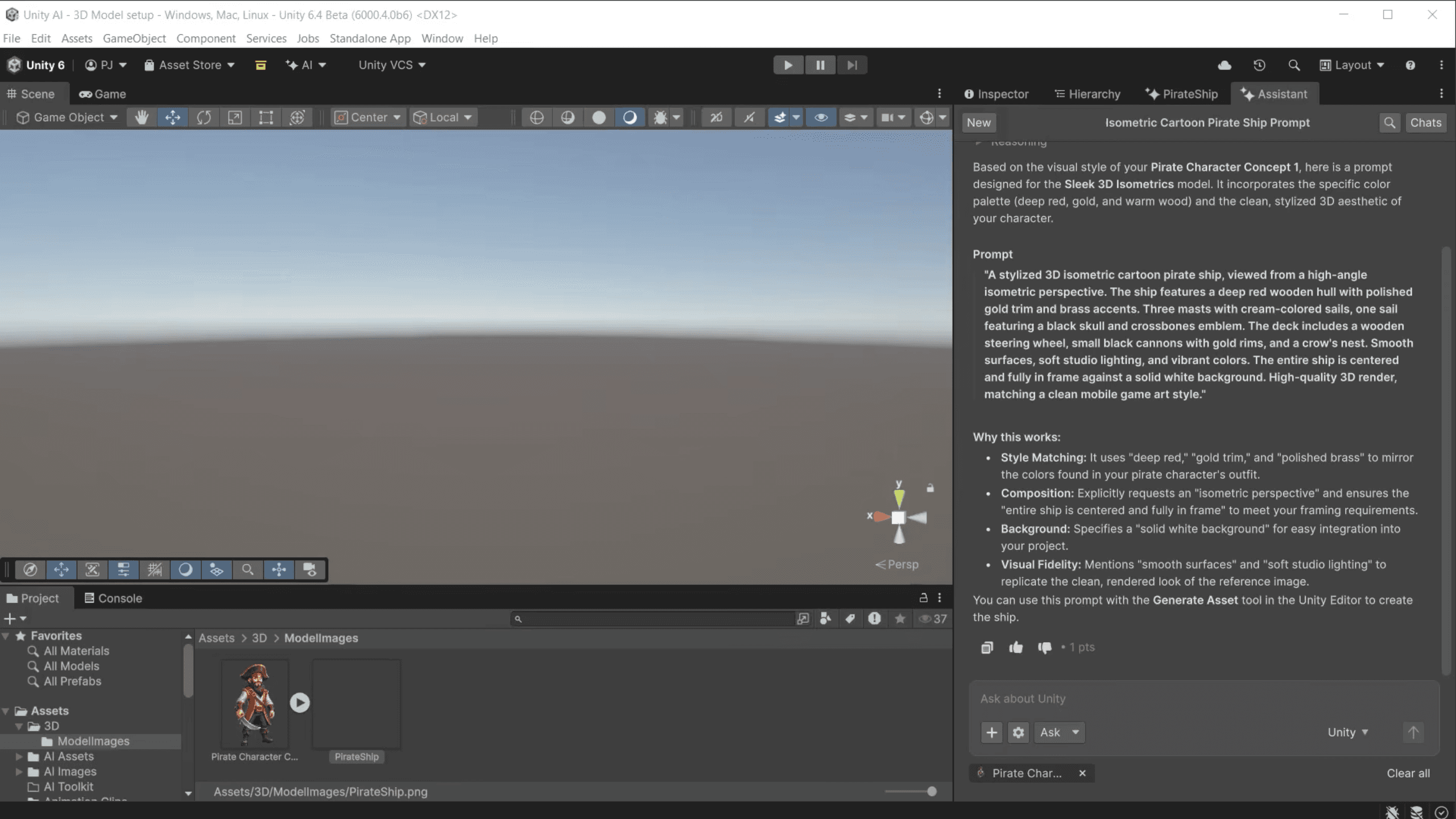
Task: Open the Window menu
Action: pos(442,38)
